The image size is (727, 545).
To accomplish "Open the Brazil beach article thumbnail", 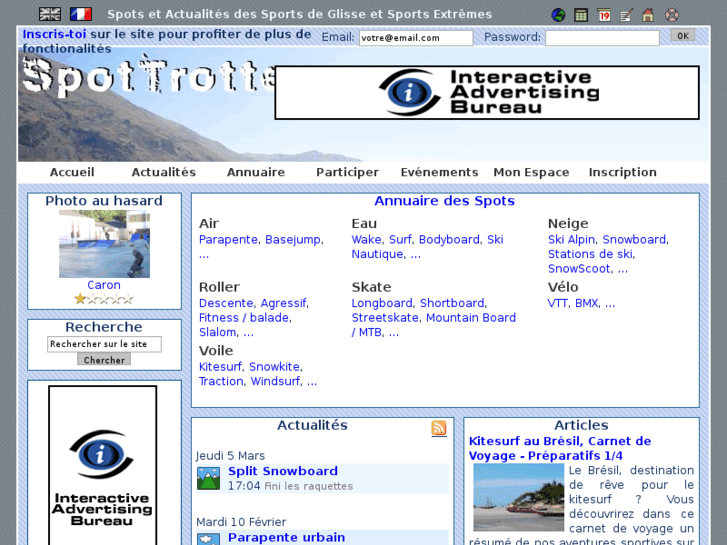I will (x=518, y=497).
